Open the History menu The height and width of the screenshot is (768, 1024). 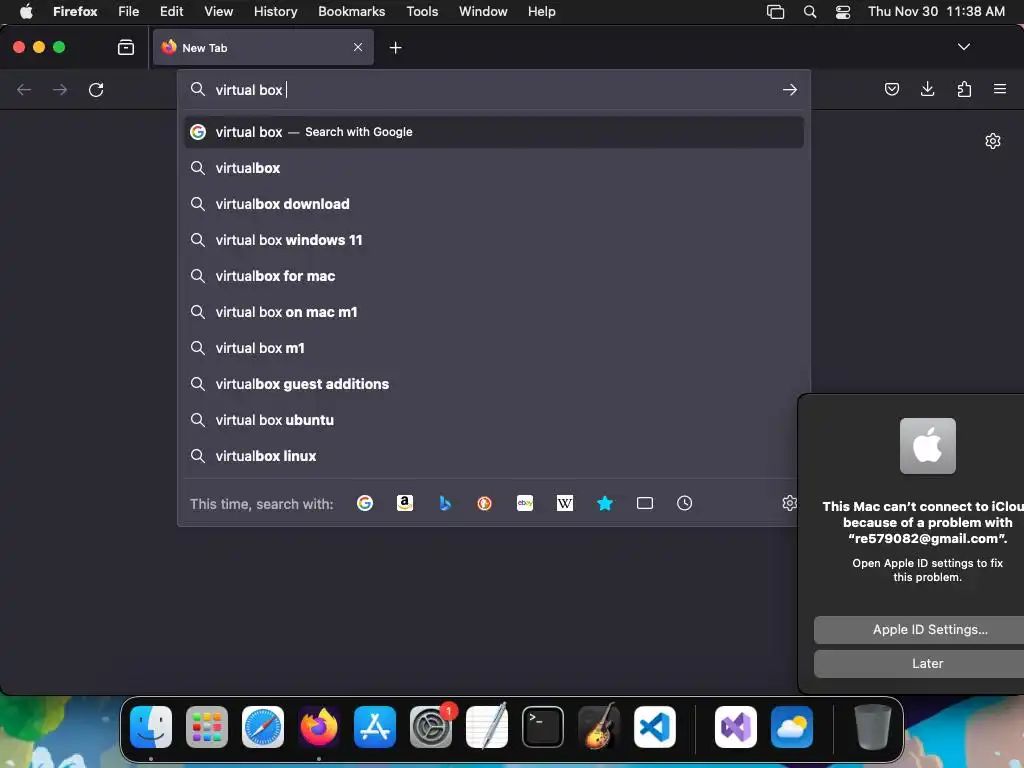pos(276,11)
